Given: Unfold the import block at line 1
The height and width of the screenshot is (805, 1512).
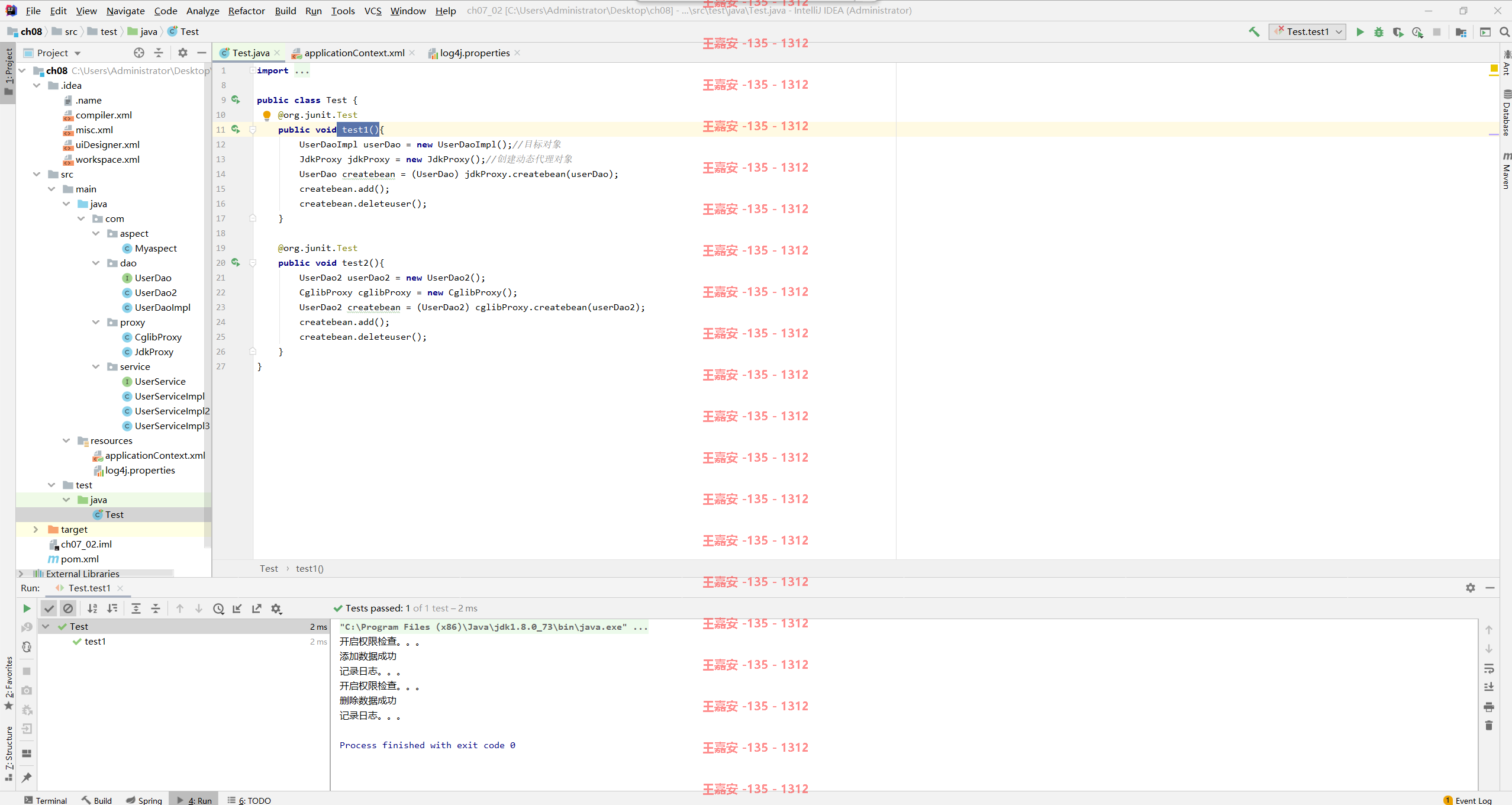Looking at the screenshot, I should (x=253, y=70).
